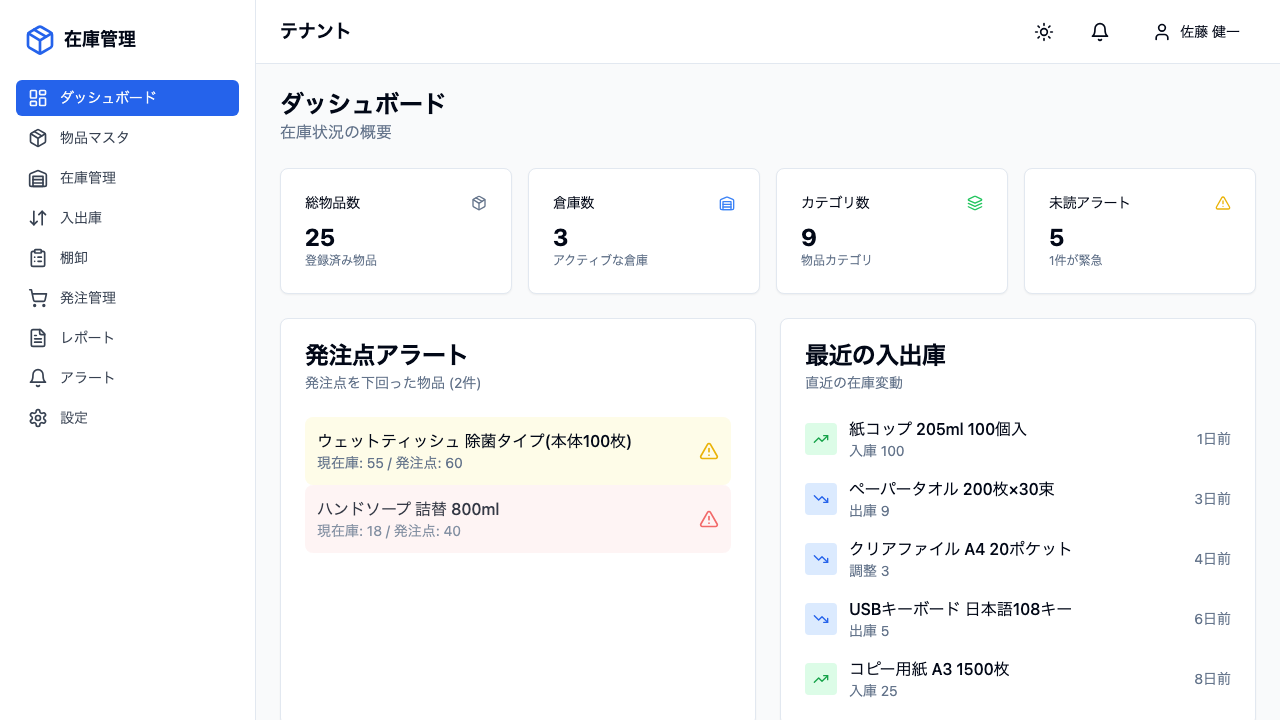The width and height of the screenshot is (1280, 720).
Task: Click the レポート document icon
Action: (x=38, y=338)
